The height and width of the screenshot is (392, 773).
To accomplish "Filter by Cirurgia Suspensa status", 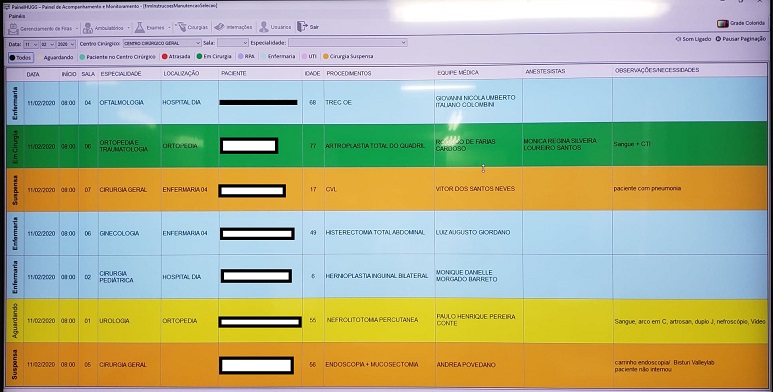I will pos(348,56).
